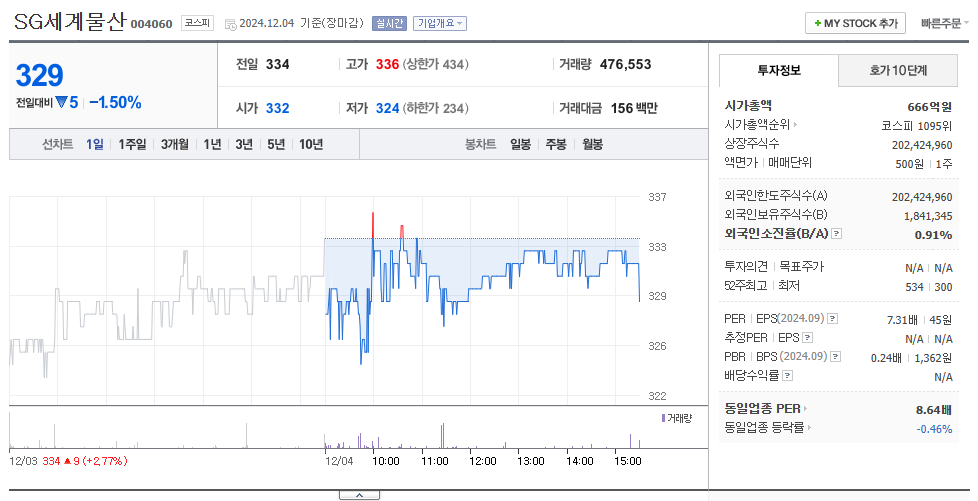This screenshot has height=501, width=978.
Task: Click the blue down-triangle next to 전일대비
Action: point(61,102)
